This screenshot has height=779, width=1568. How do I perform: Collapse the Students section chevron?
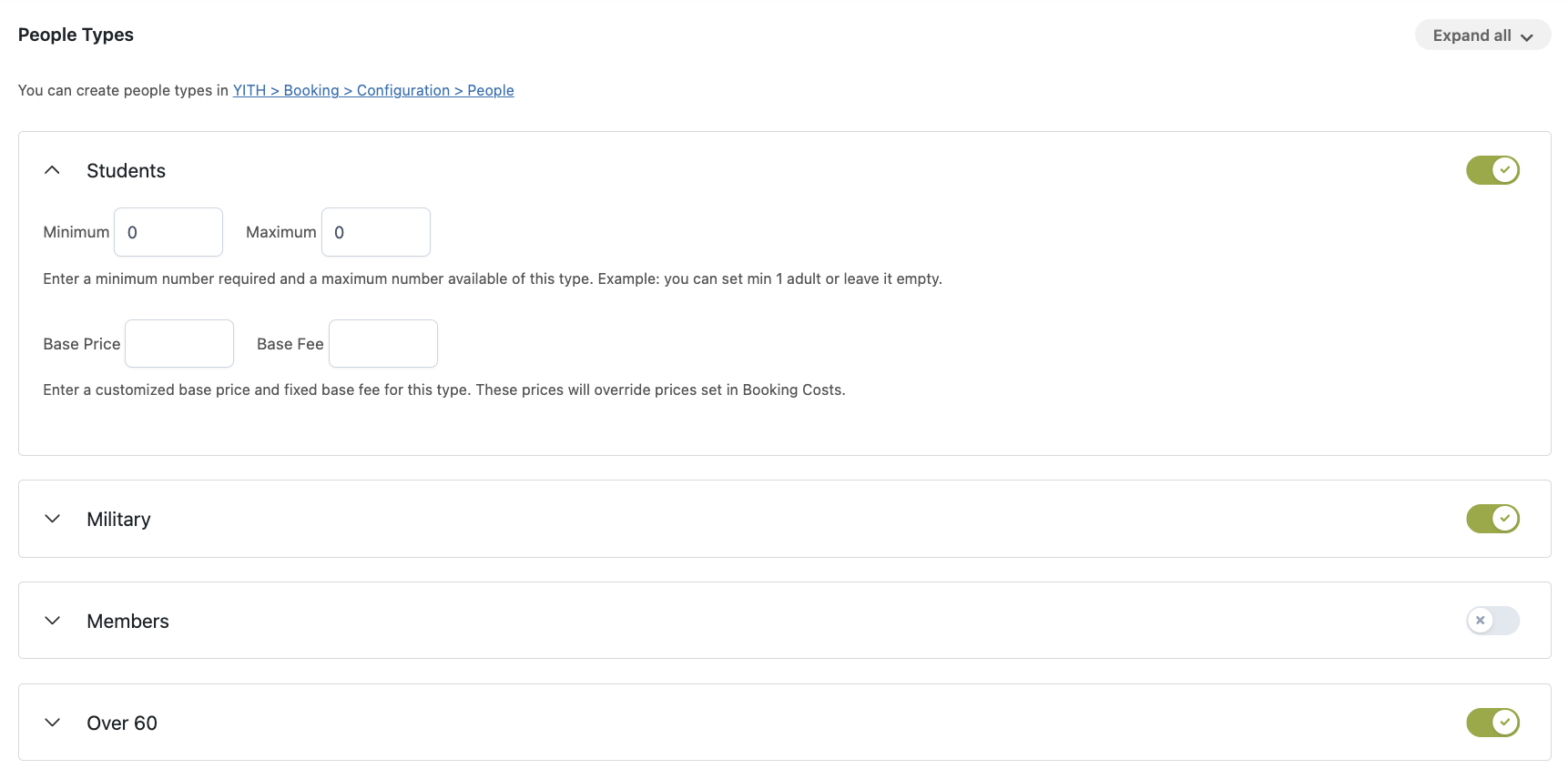click(53, 170)
